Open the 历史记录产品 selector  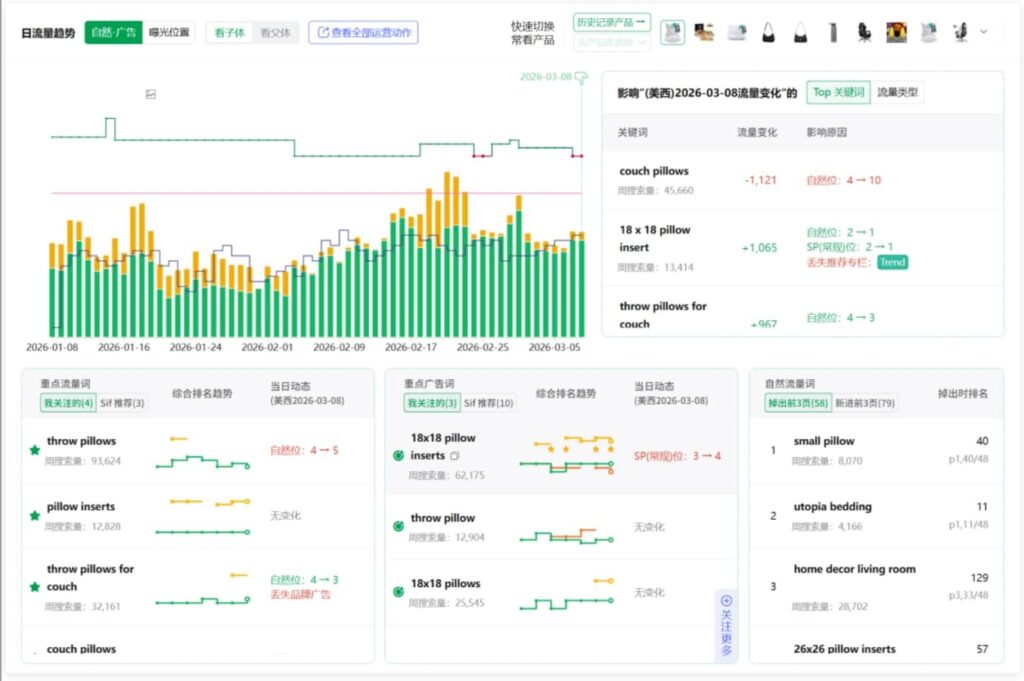[612, 21]
